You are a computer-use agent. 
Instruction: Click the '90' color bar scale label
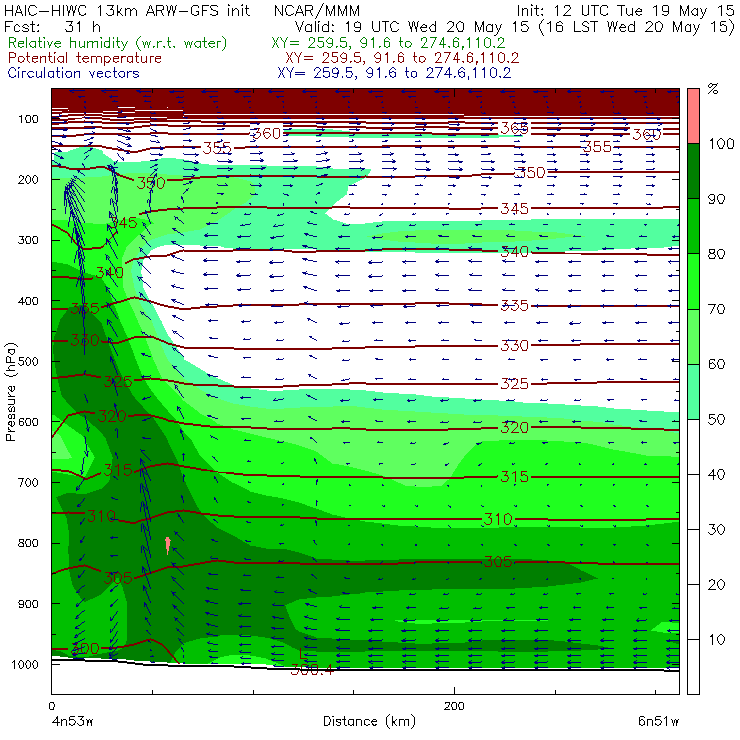click(716, 199)
